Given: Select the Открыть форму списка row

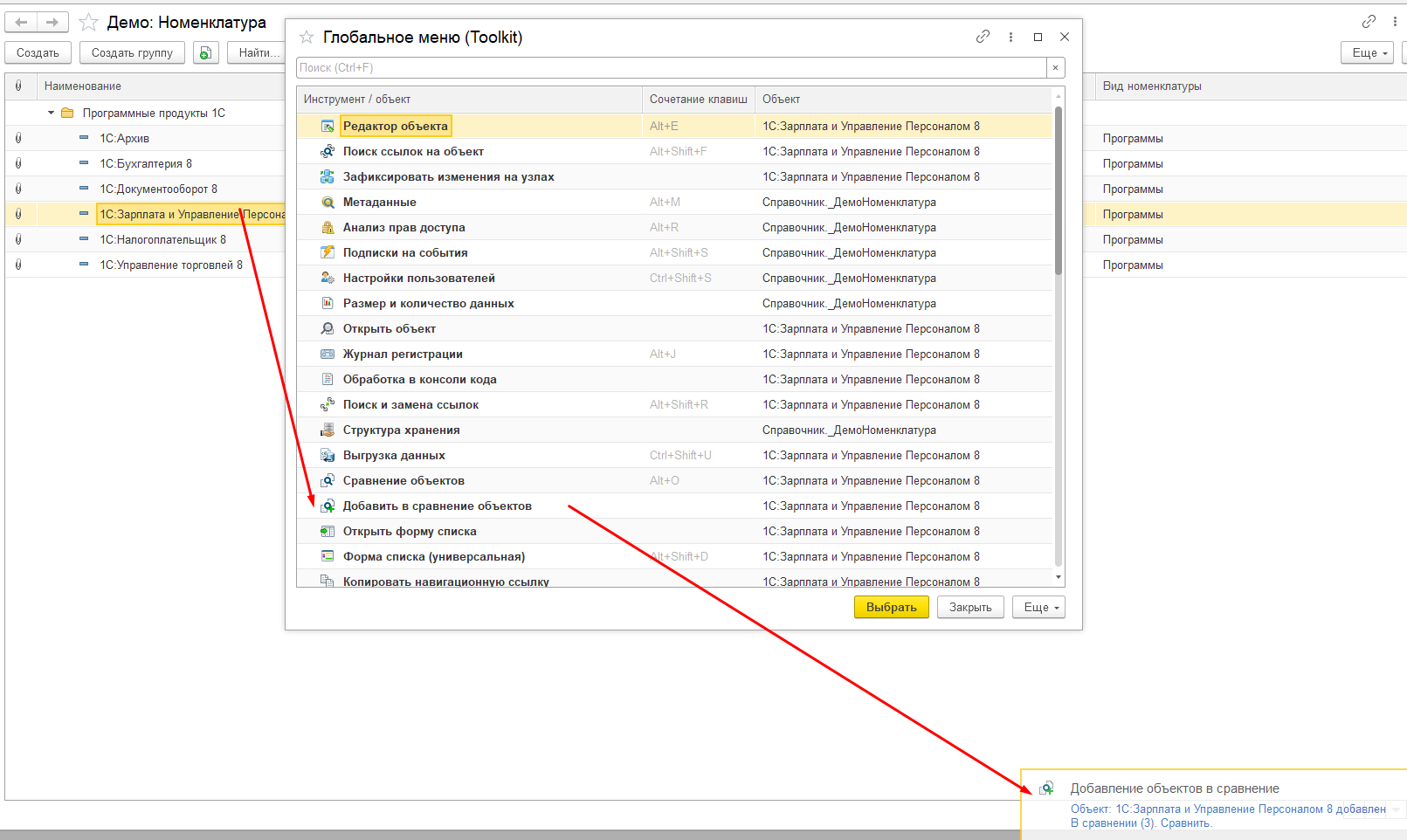Looking at the screenshot, I should 674,532.
